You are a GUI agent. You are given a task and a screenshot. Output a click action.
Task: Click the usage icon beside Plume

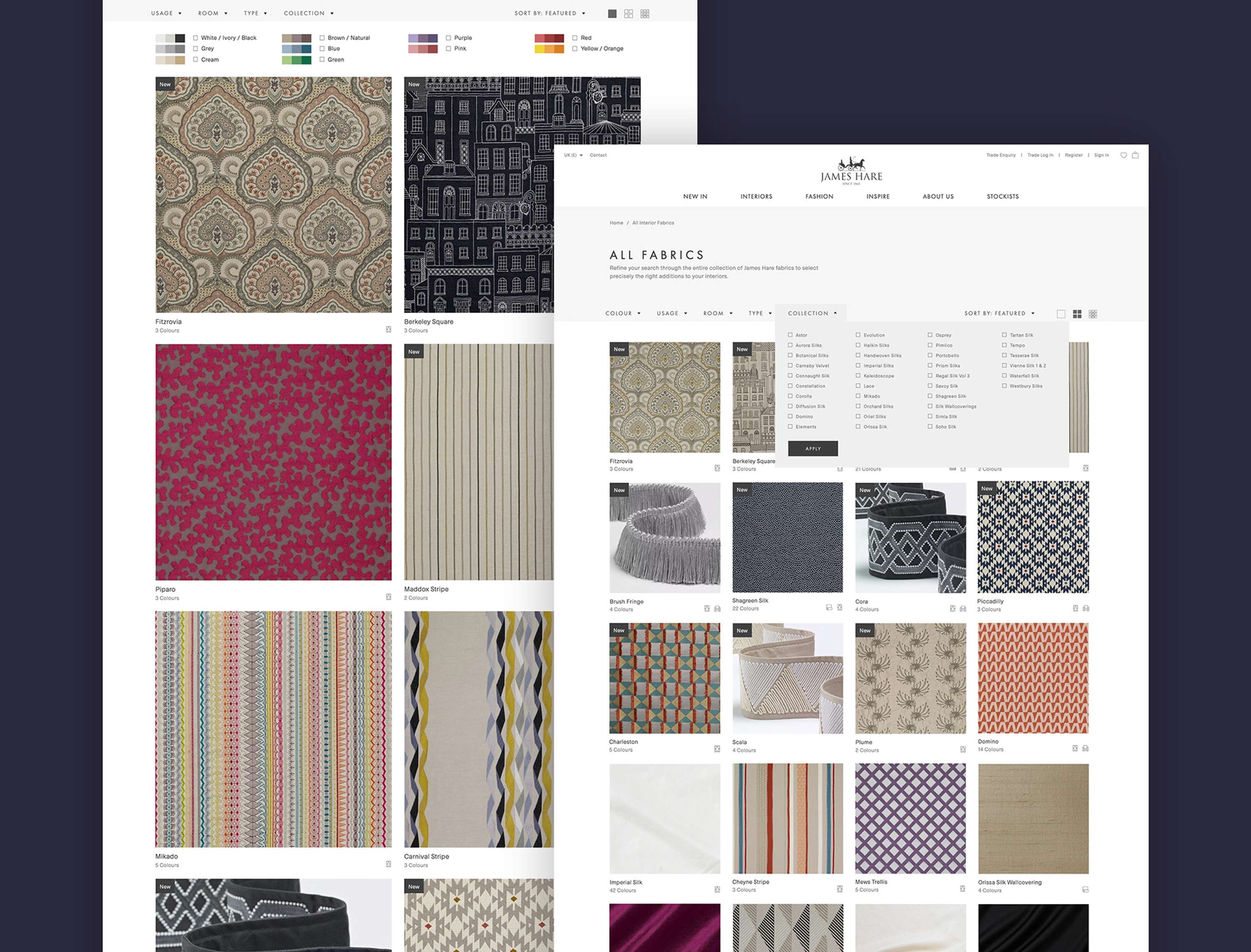point(962,749)
